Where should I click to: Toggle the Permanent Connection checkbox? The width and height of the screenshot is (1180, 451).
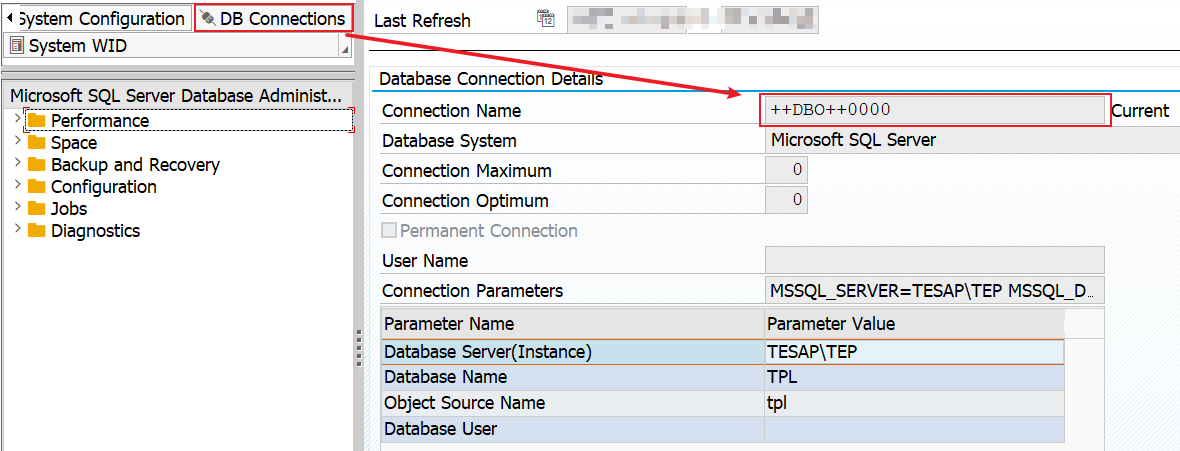389,230
